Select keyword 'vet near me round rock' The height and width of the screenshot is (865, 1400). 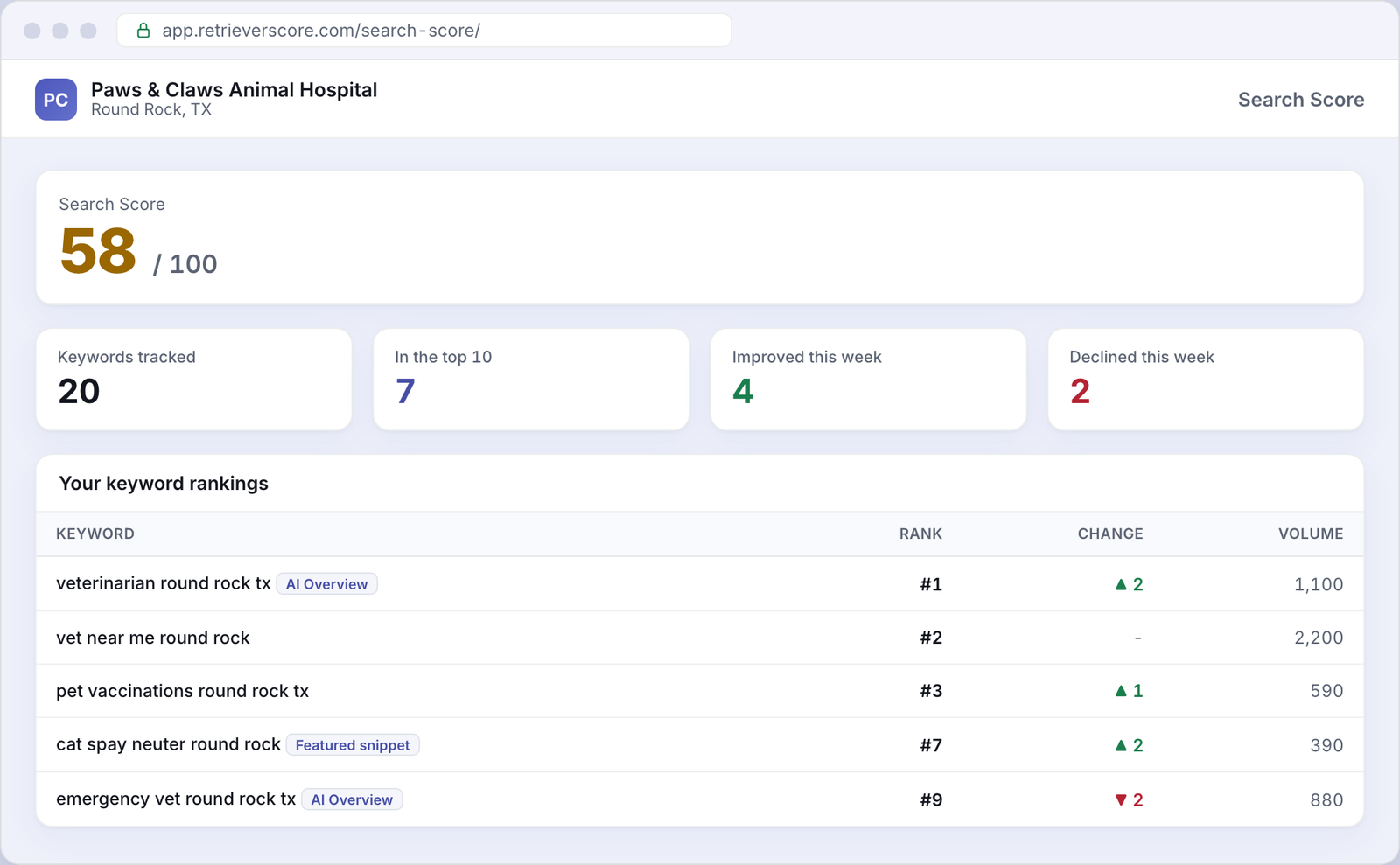tap(153, 638)
